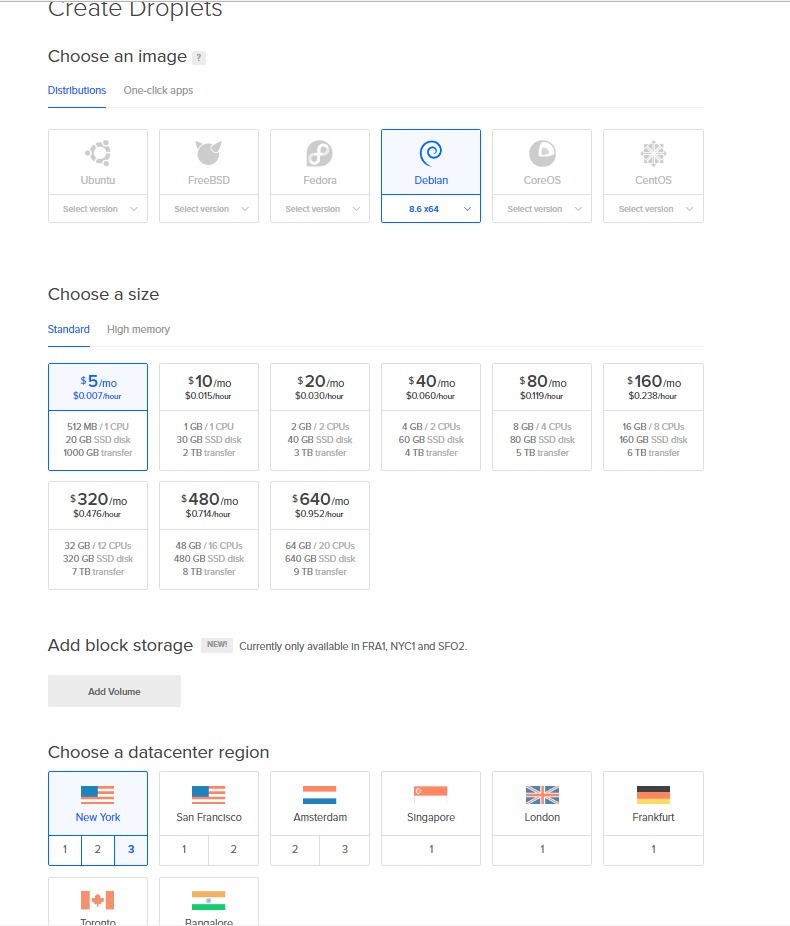The width and height of the screenshot is (790, 926).
Task: Click the Add Volume button
Action: (115, 691)
